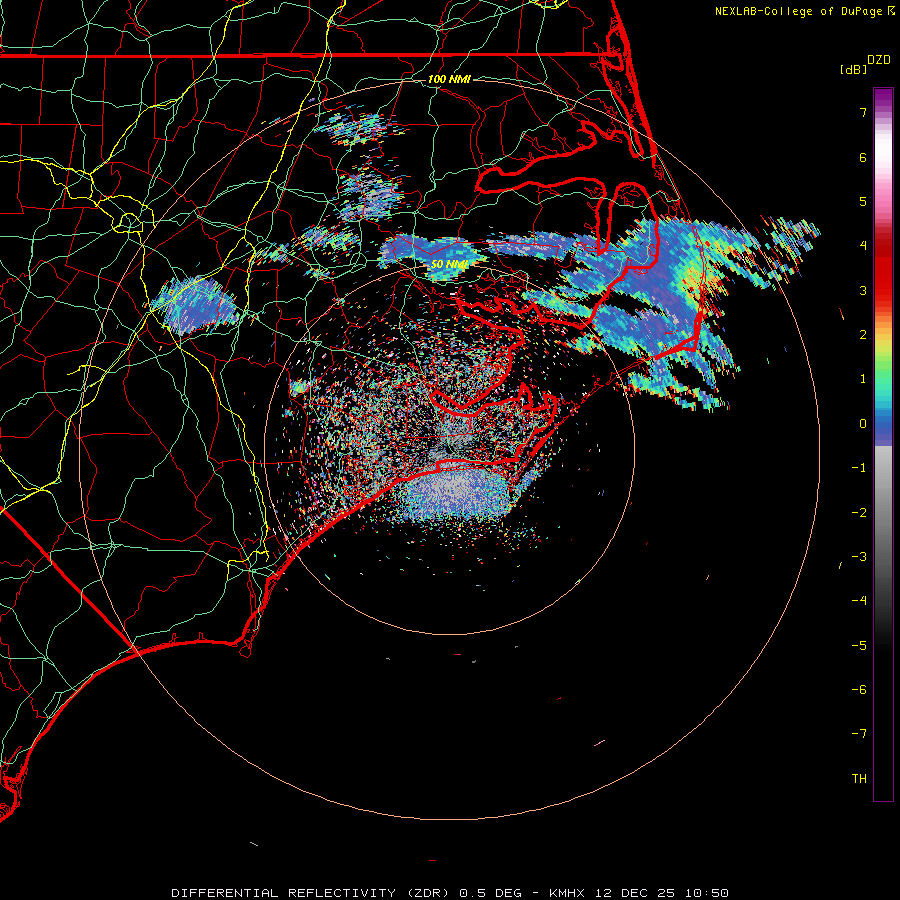
Task: Click the 50 NMI range ring label
Action: point(449,264)
